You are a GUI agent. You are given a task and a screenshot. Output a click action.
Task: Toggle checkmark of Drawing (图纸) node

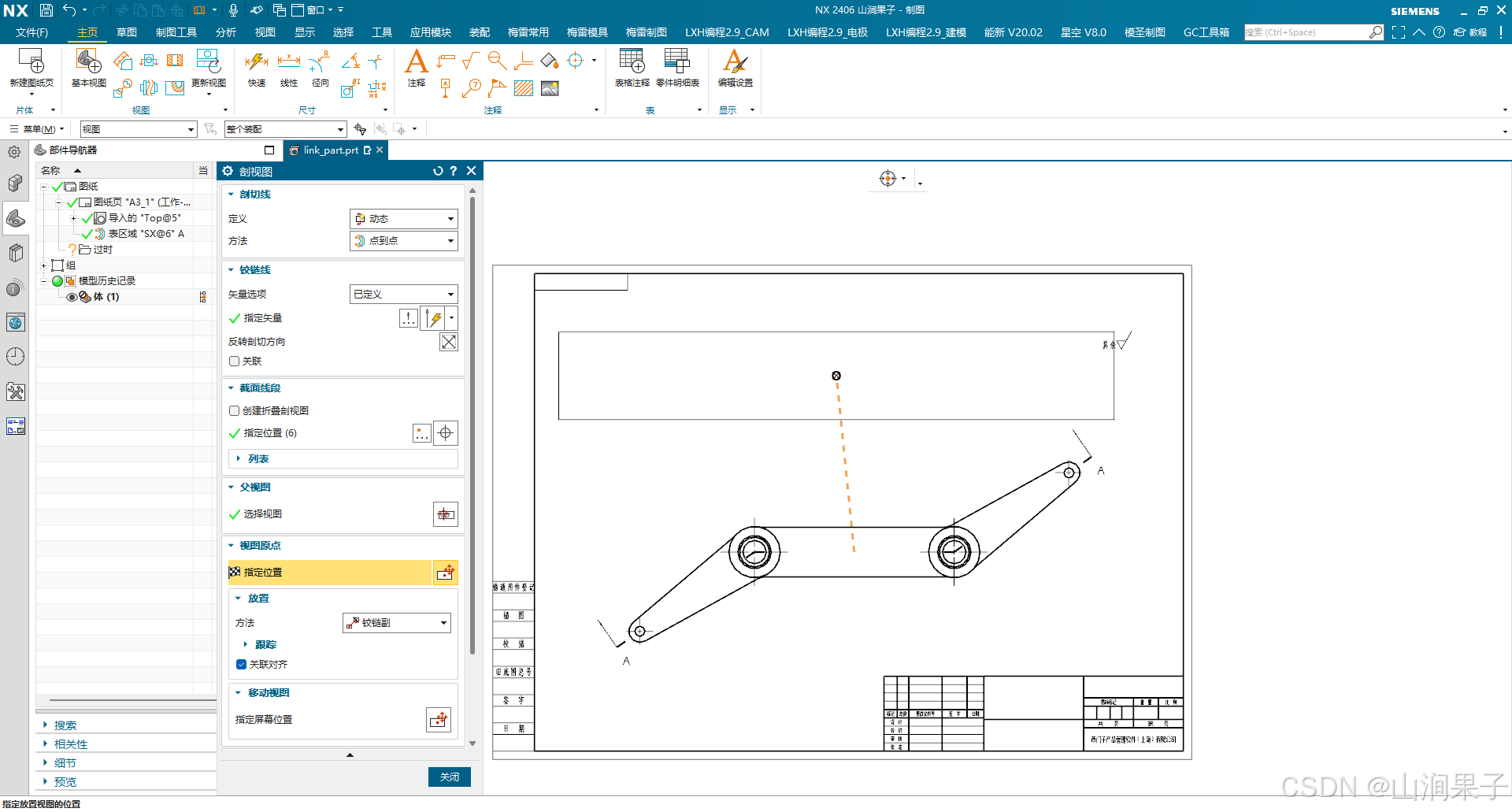click(x=57, y=187)
